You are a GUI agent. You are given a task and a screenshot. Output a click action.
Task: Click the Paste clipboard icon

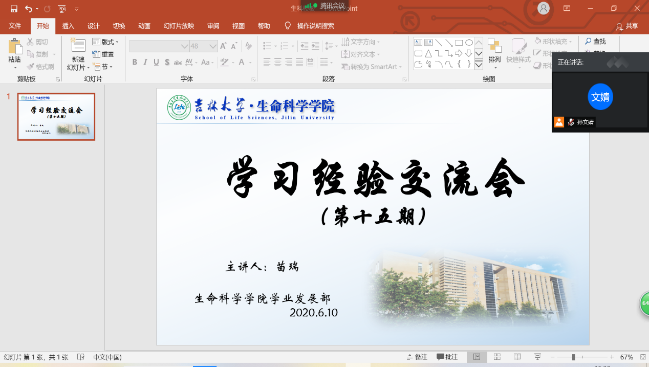pyautogui.click(x=15, y=51)
